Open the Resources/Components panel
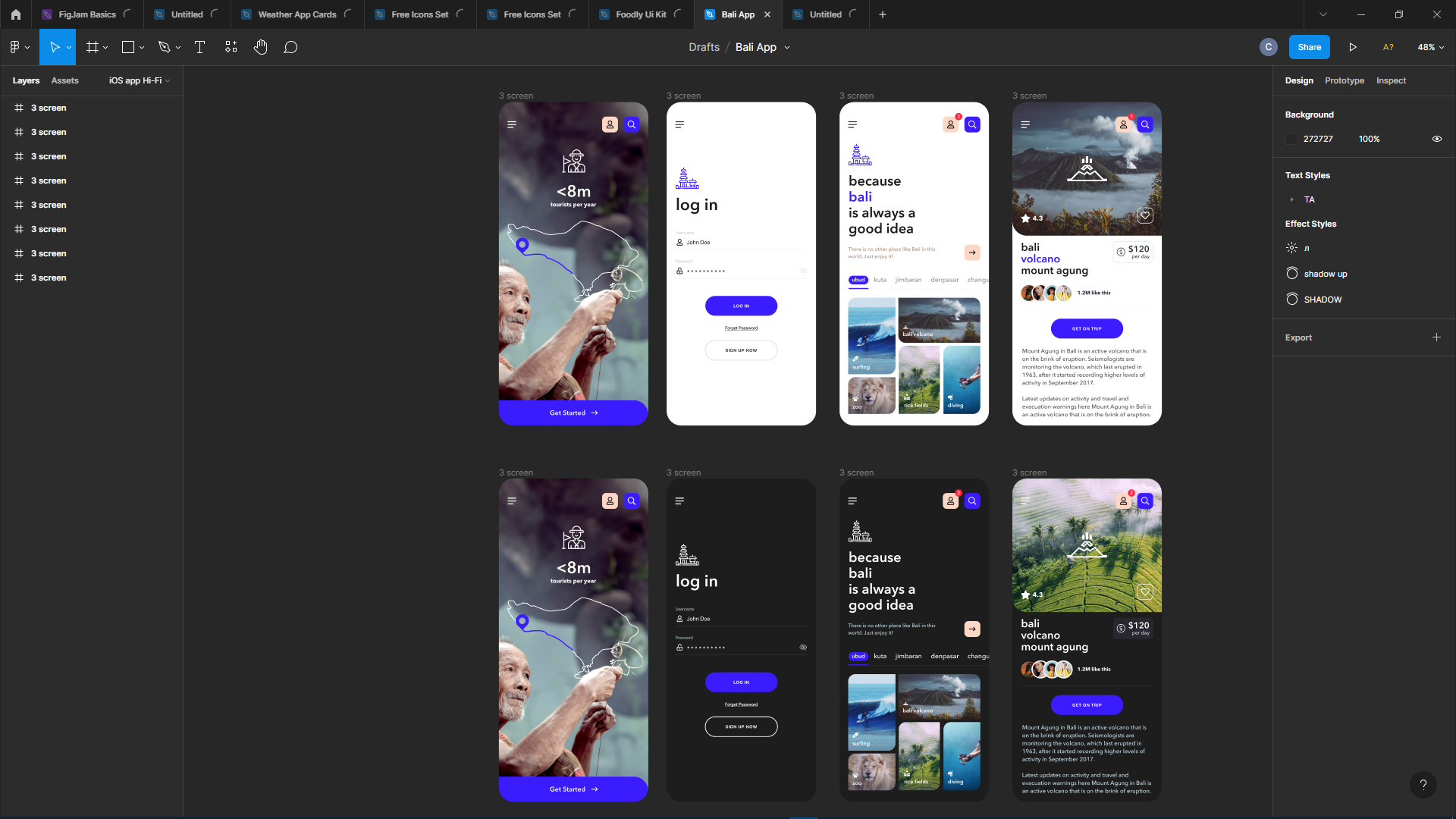 (x=231, y=46)
